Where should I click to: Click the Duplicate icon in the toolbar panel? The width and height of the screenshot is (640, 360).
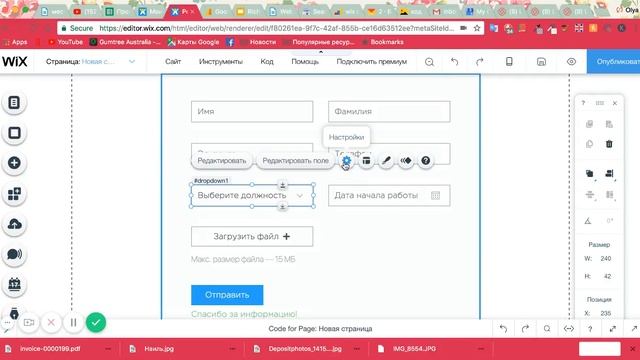[589, 144]
